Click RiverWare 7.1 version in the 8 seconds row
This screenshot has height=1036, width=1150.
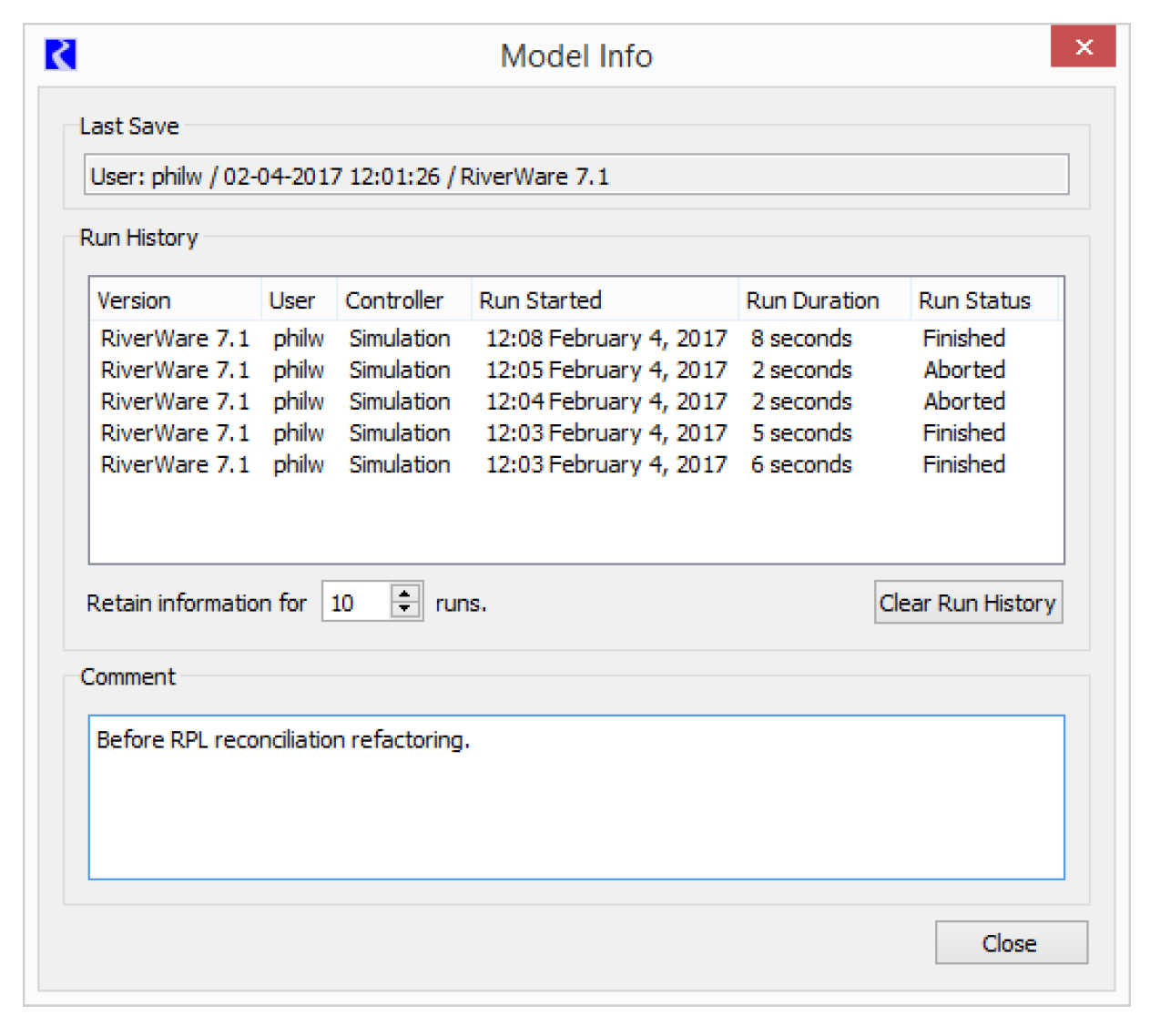coord(175,338)
